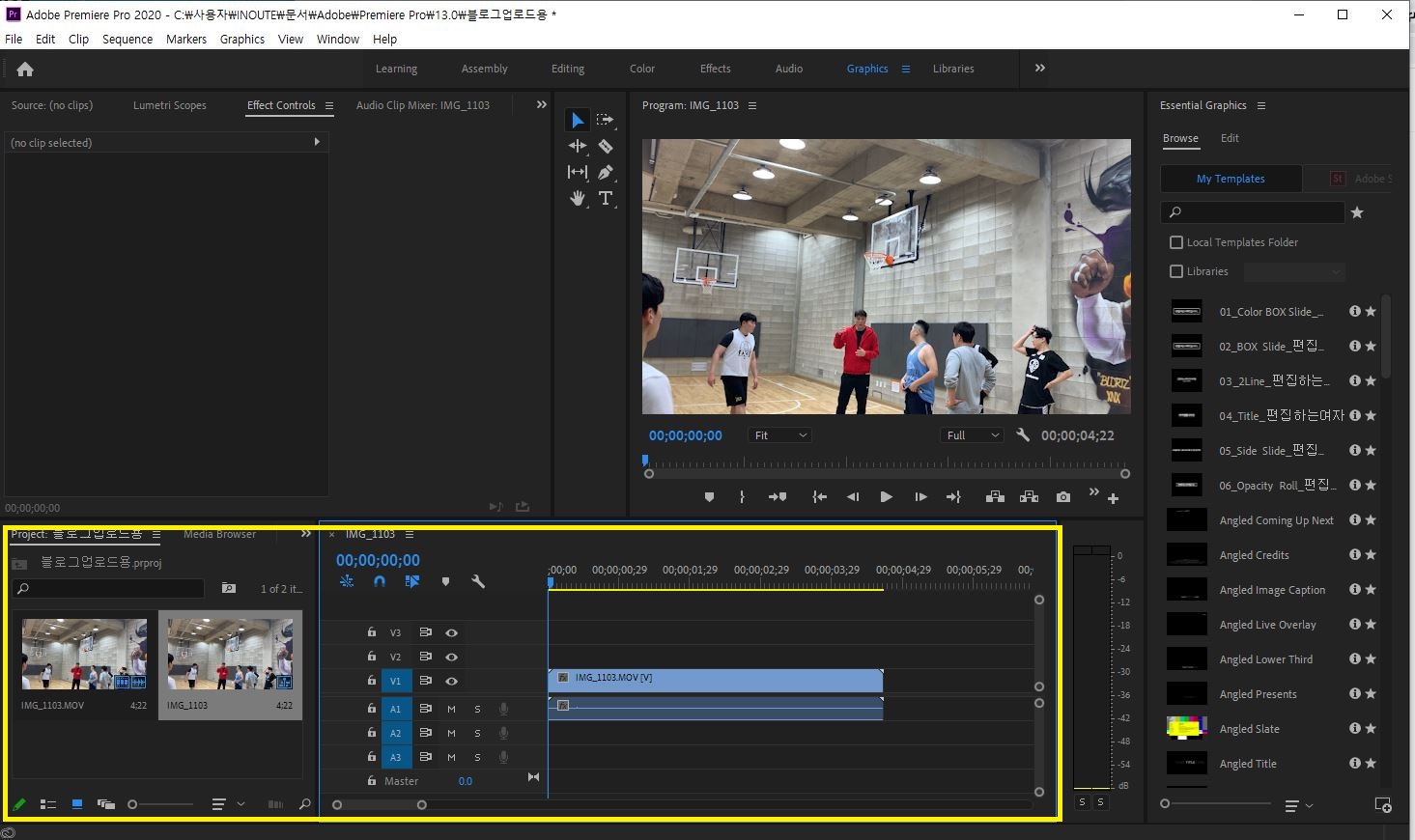
Task: Select the Pen tool
Action: (606, 173)
